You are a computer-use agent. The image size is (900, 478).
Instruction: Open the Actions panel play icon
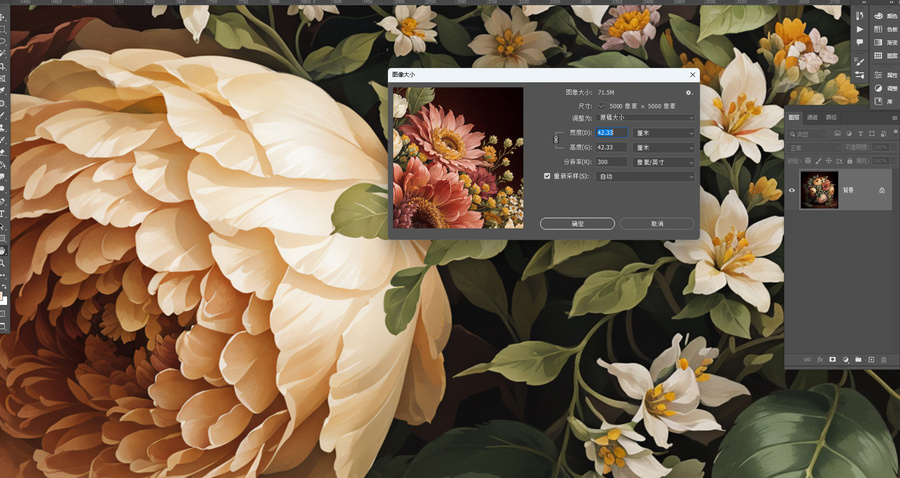pos(860,29)
